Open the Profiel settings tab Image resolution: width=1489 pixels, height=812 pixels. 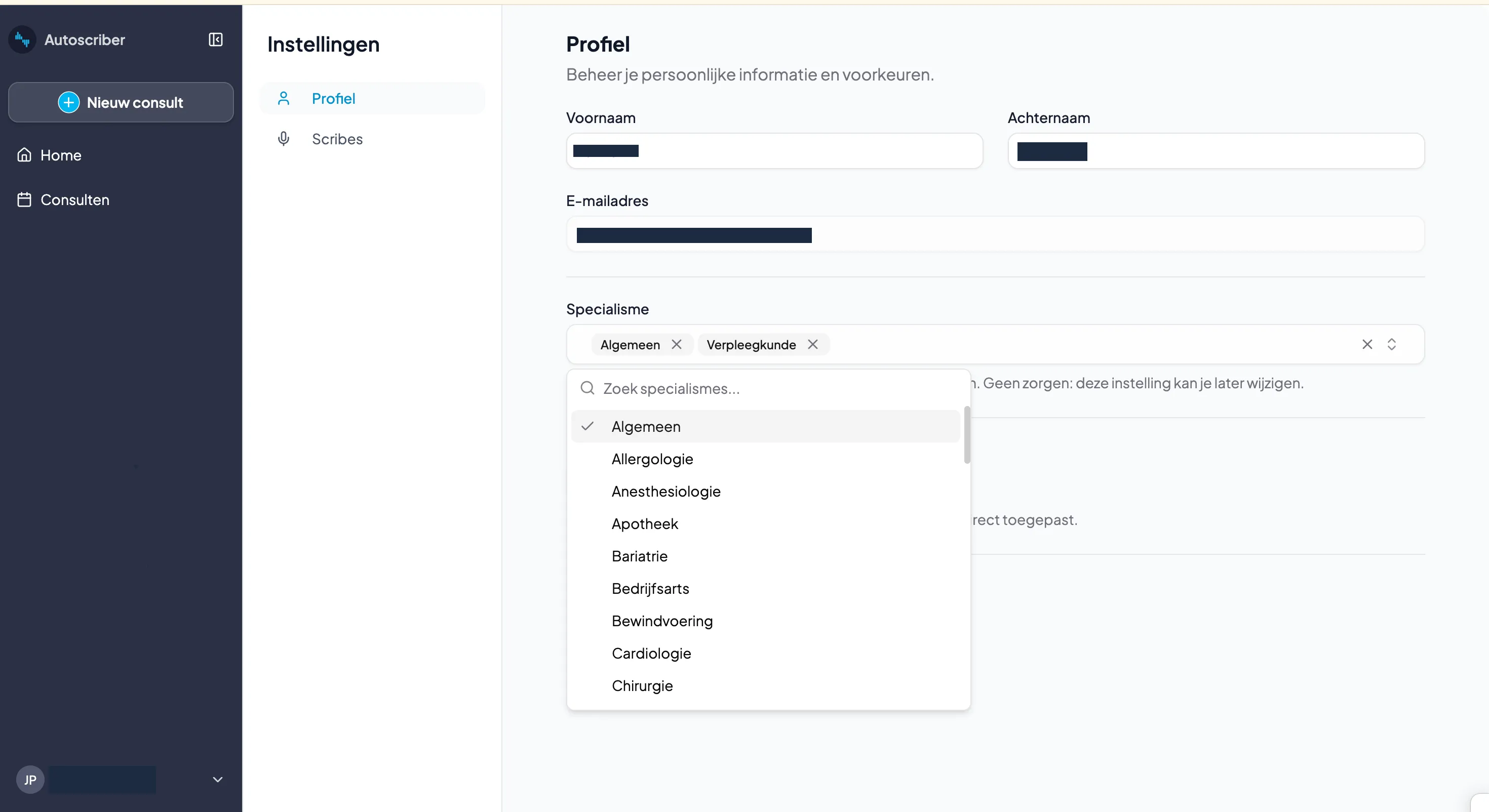pos(372,98)
